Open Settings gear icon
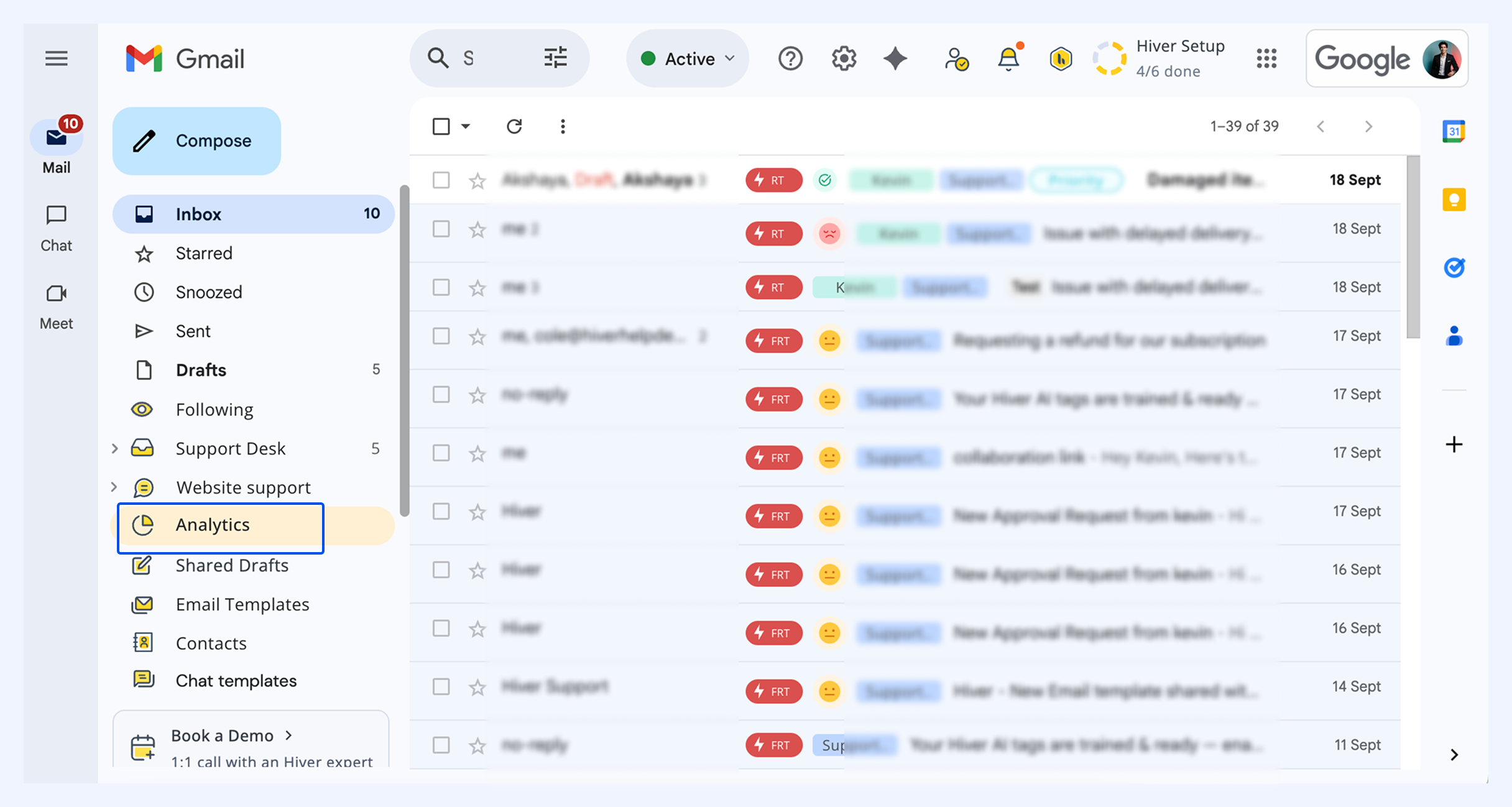Image resolution: width=1512 pixels, height=807 pixels. pyautogui.click(x=844, y=59)
